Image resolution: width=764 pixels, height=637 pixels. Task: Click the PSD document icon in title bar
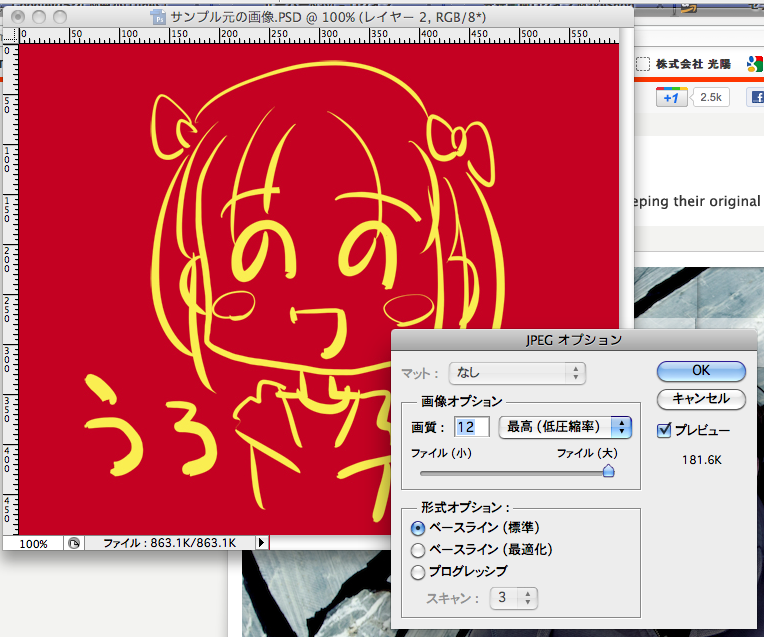(x=159, y=18)
